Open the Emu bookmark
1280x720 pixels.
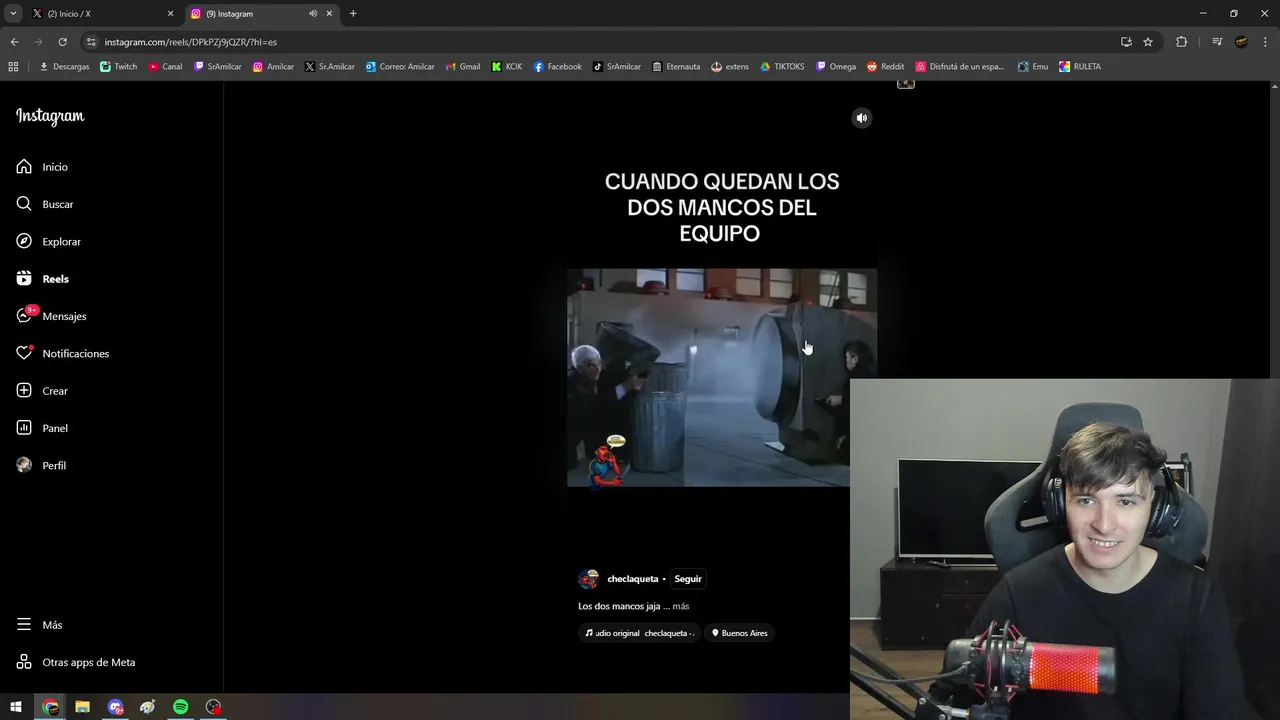pyautogui.click(x=1033, y=67)
